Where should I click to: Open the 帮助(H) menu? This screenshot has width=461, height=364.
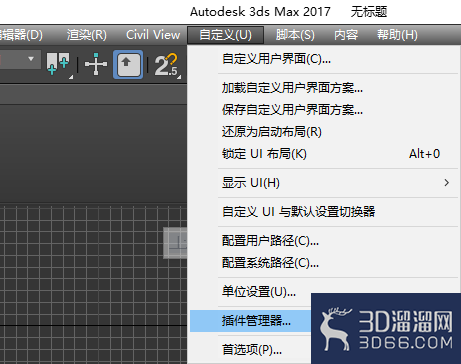[x=397, y=35]
